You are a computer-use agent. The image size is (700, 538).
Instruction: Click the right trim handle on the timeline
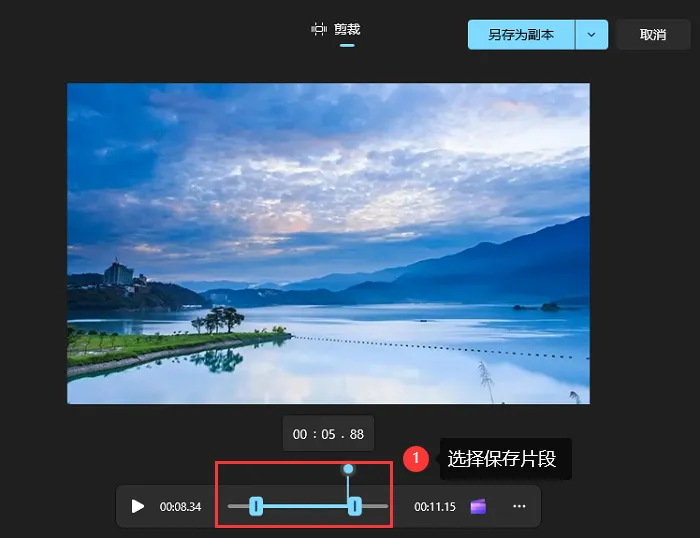coord(354,506)
